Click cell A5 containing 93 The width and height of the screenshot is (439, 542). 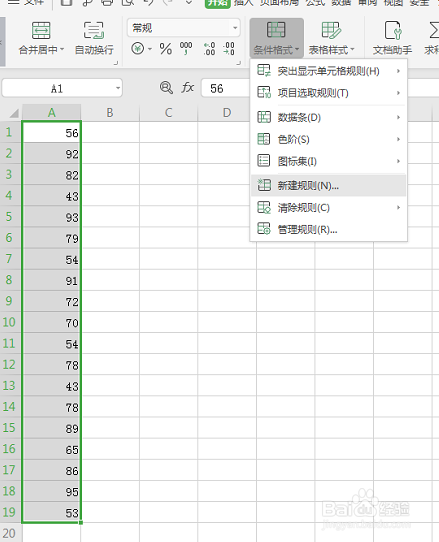pos(52,216)
